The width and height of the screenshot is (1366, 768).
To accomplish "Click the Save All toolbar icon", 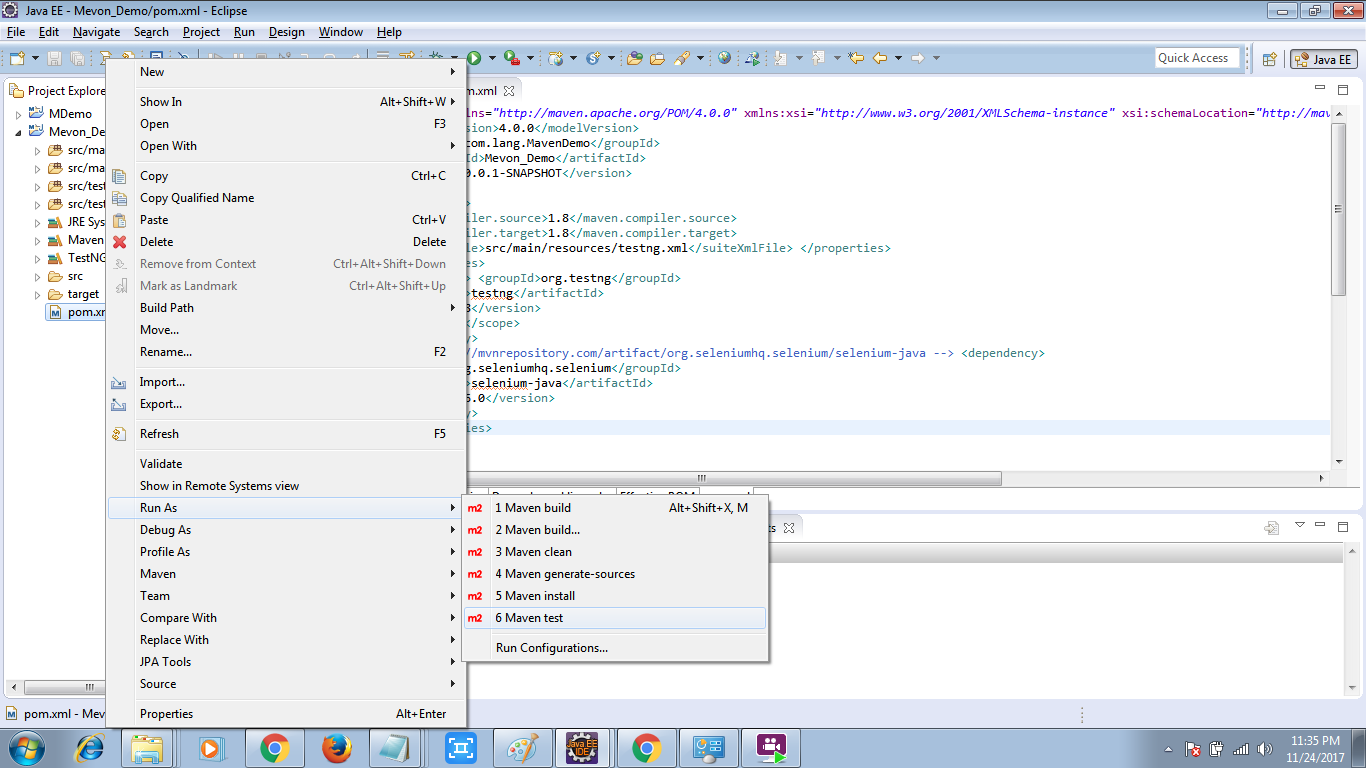I will click(x=77, y=57).
